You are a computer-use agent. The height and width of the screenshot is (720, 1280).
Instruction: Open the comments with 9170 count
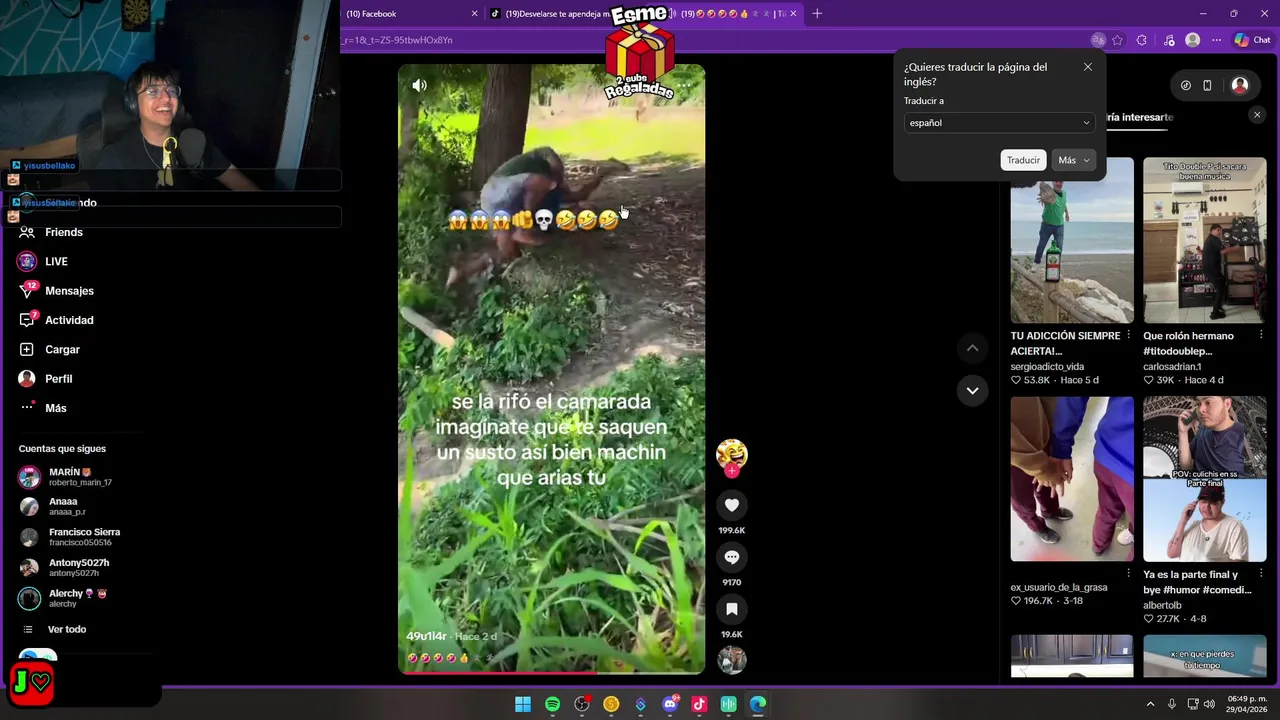pyautogui.click(x=732, y=557)
